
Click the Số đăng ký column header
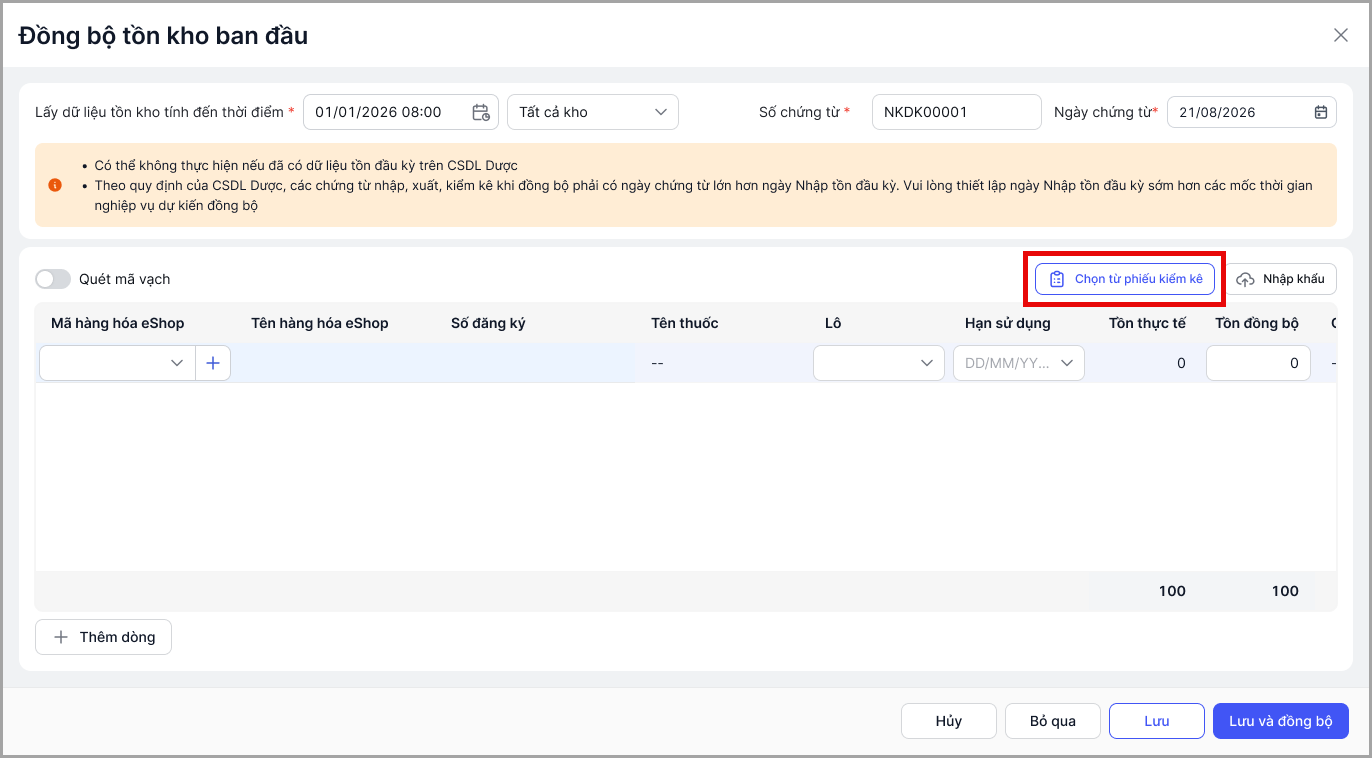click(x=488, y=323)
